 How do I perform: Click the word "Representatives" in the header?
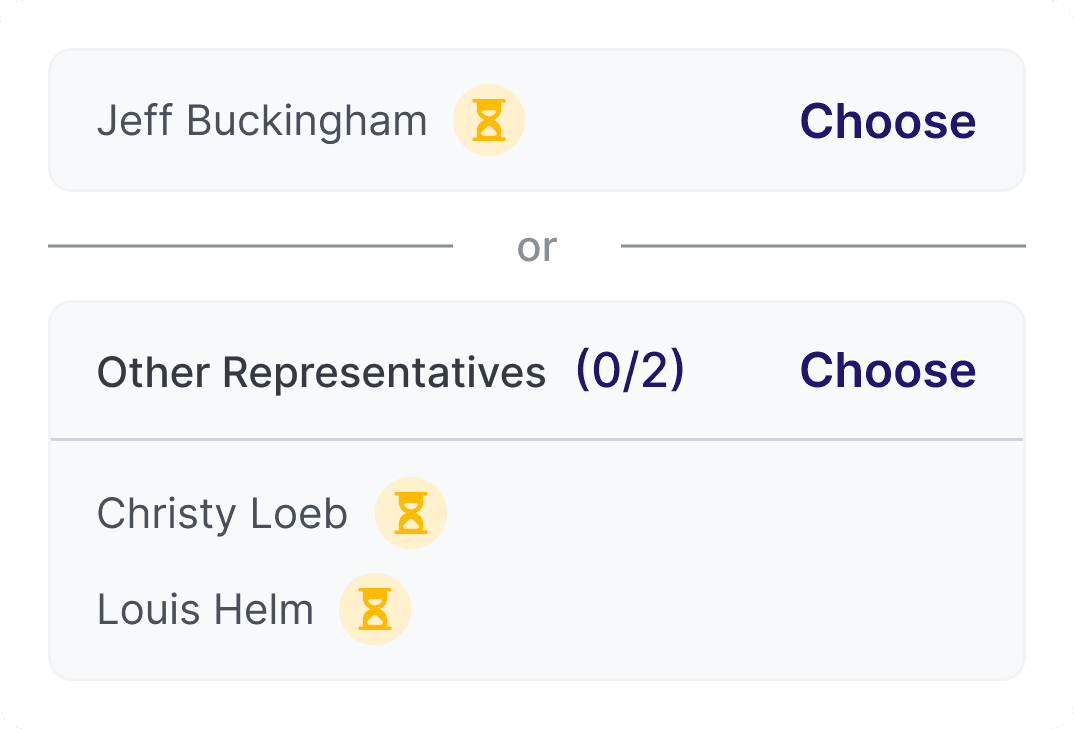(x=384, y=372)
